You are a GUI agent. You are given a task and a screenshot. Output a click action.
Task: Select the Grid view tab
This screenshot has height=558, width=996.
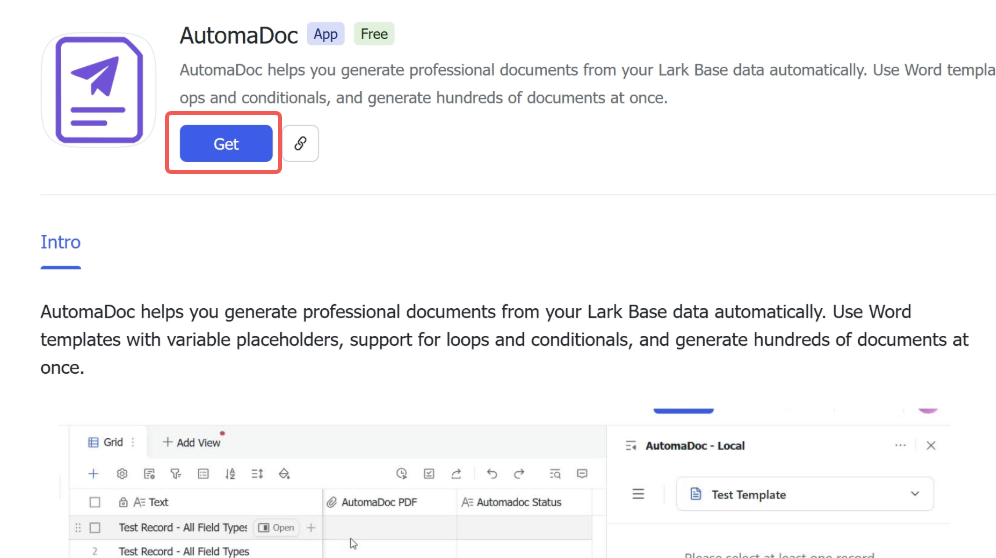106,442
